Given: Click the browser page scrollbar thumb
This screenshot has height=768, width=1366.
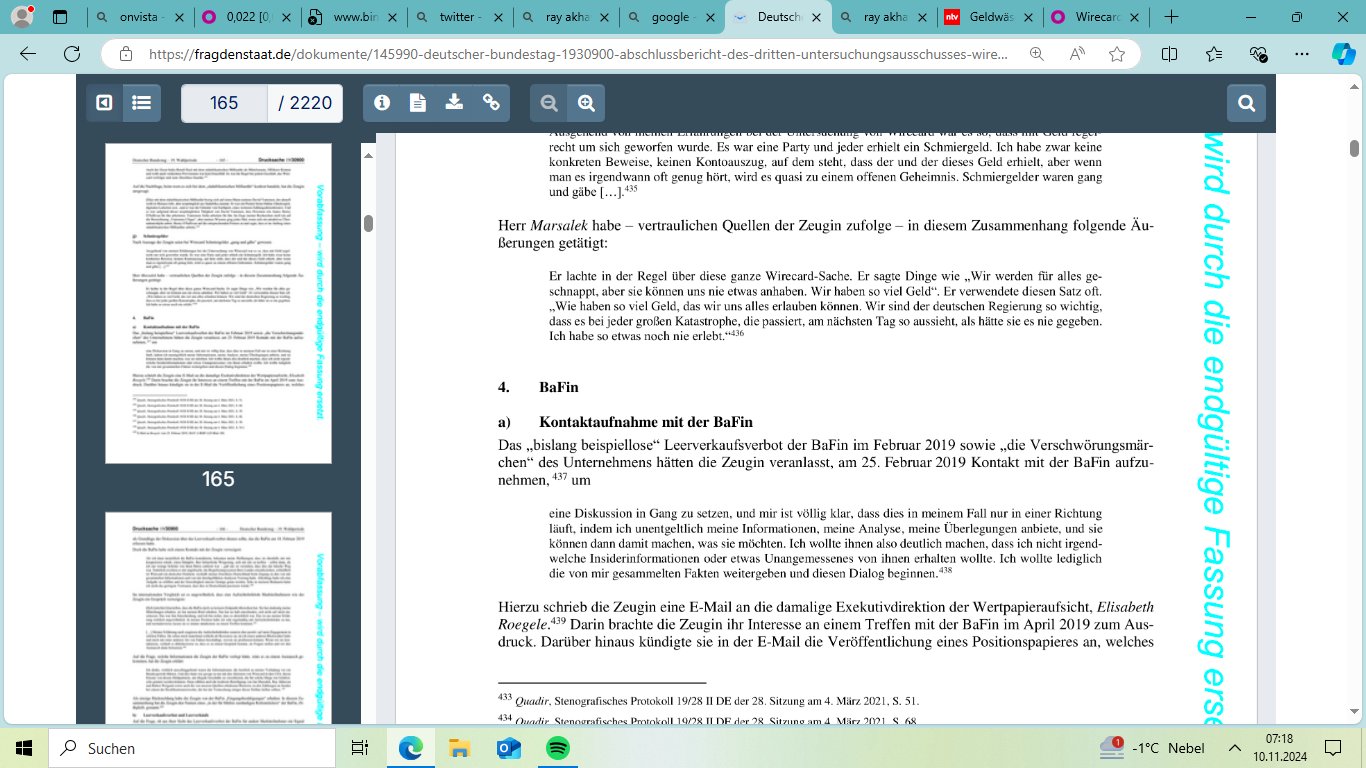Looking at the screenshot, I should [x=1355, y=148].
